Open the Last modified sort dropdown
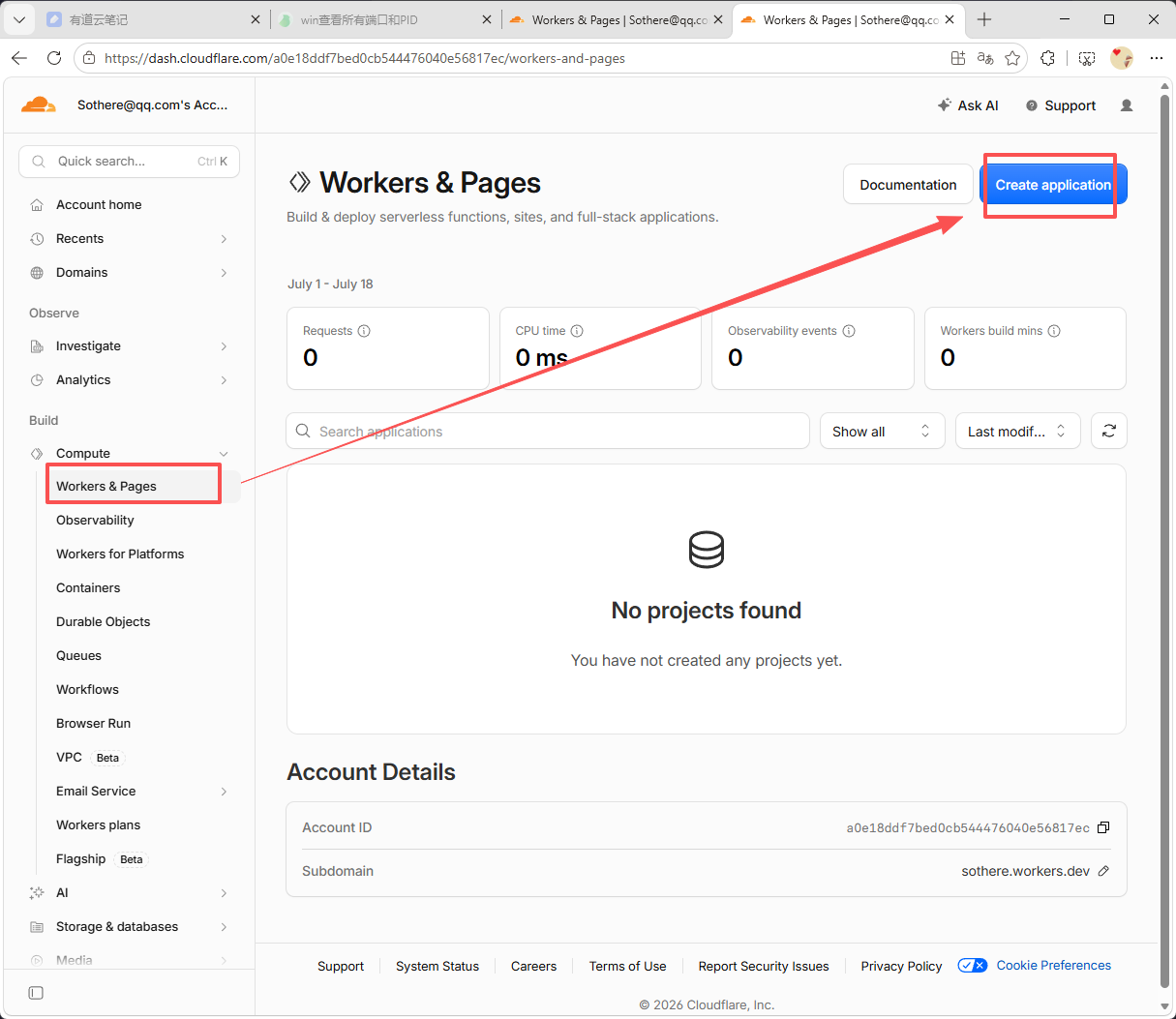The height and width of the screenshot is (1019, 1176). pos(1018,431)
